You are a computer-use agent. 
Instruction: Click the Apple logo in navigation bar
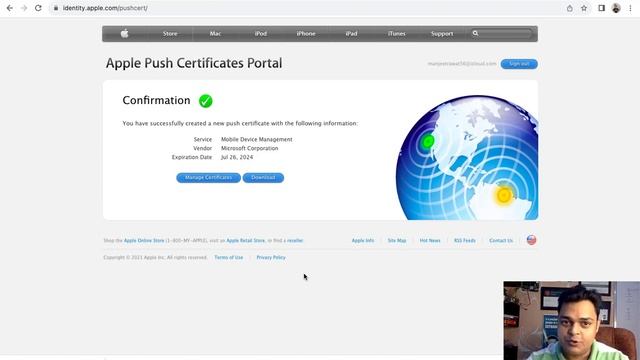[124, 33]
